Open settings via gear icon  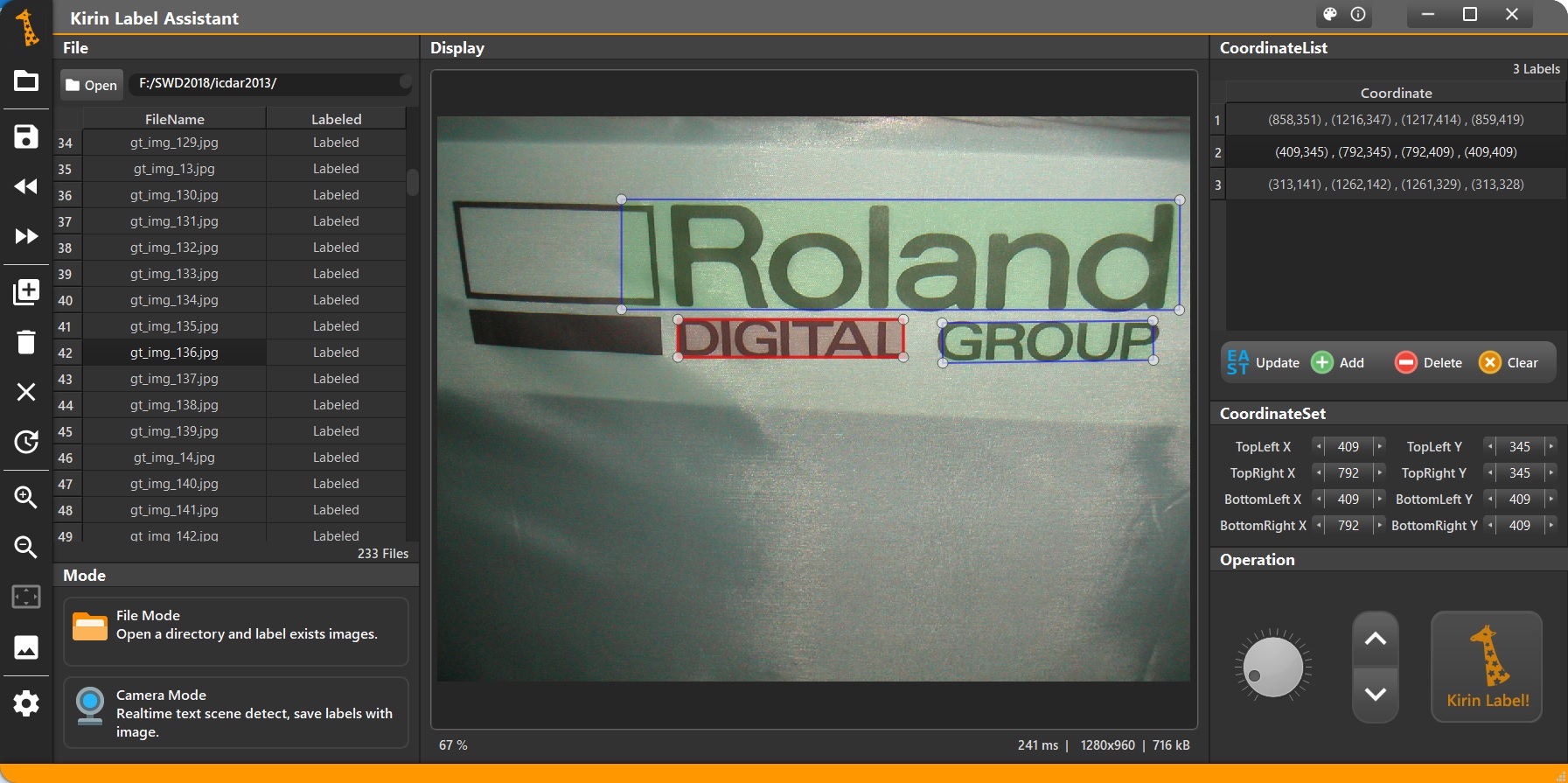point(26,703)
